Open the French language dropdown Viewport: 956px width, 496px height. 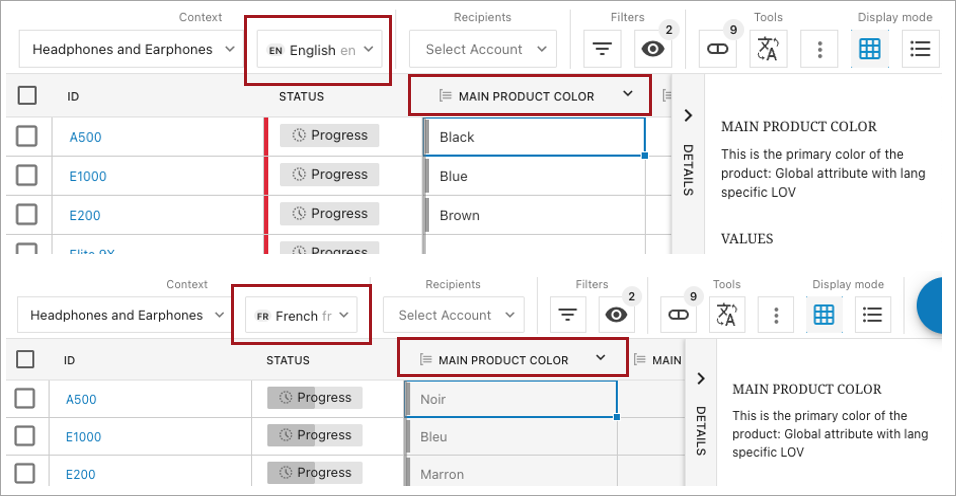[x=302, y=316]
